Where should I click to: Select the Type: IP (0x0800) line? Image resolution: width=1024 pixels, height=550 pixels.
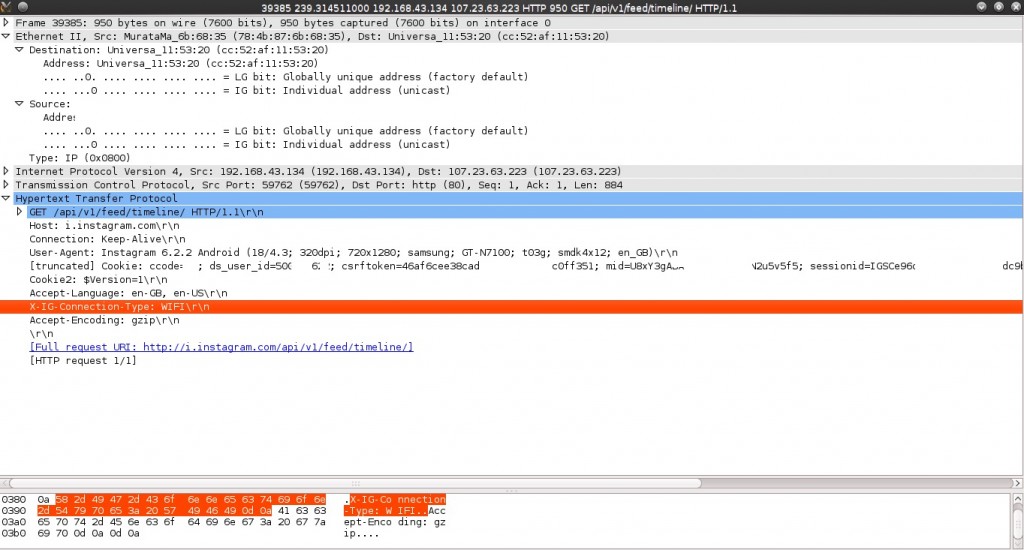click(x=80, y=158)
